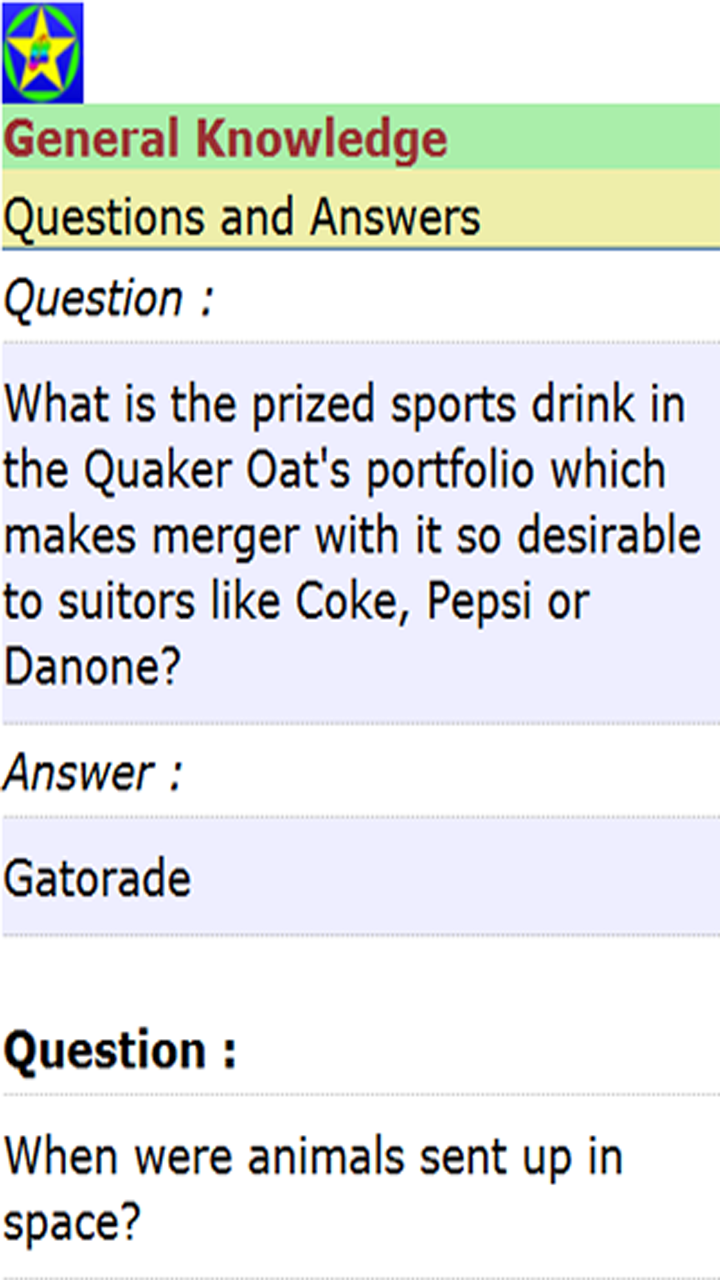Click the italic Answer label

click(x=93, y=773)
